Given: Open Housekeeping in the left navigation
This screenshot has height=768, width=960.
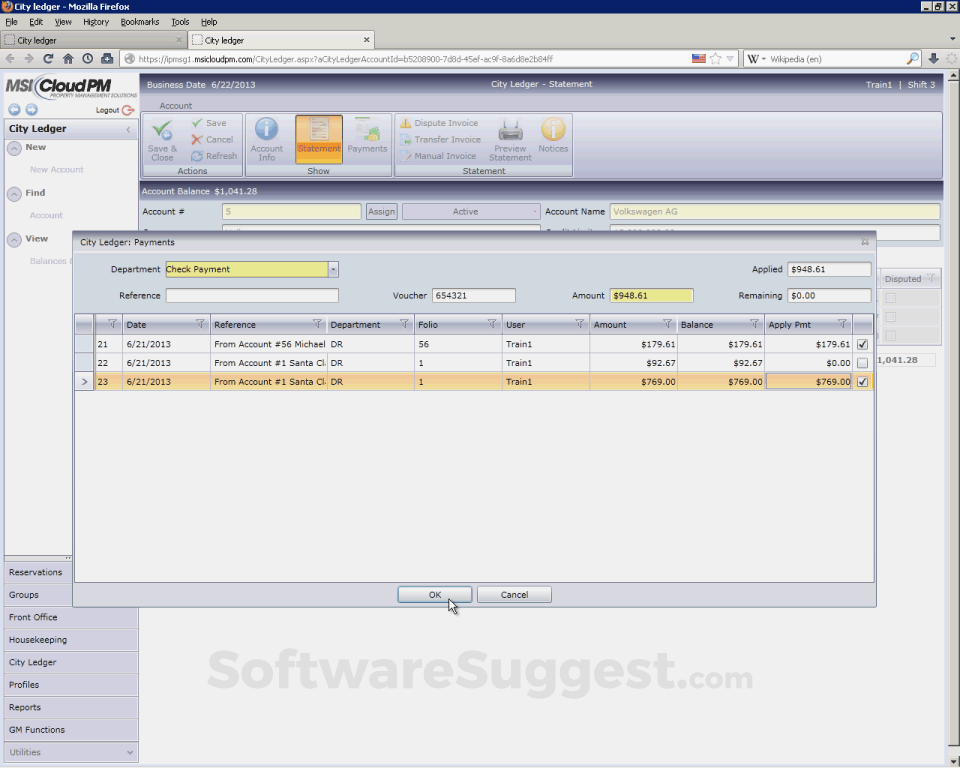Looking at the screenshot, I should tap(70, 640).
